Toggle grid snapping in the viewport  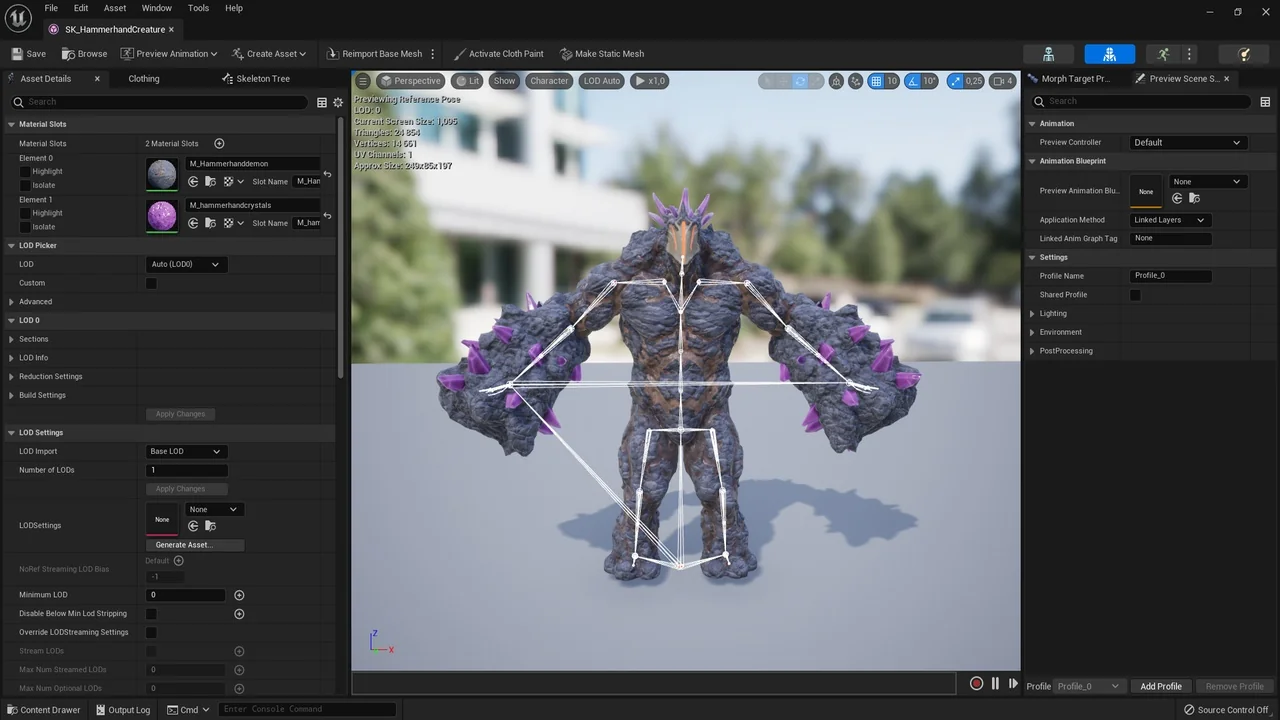[x=876, y=81]
